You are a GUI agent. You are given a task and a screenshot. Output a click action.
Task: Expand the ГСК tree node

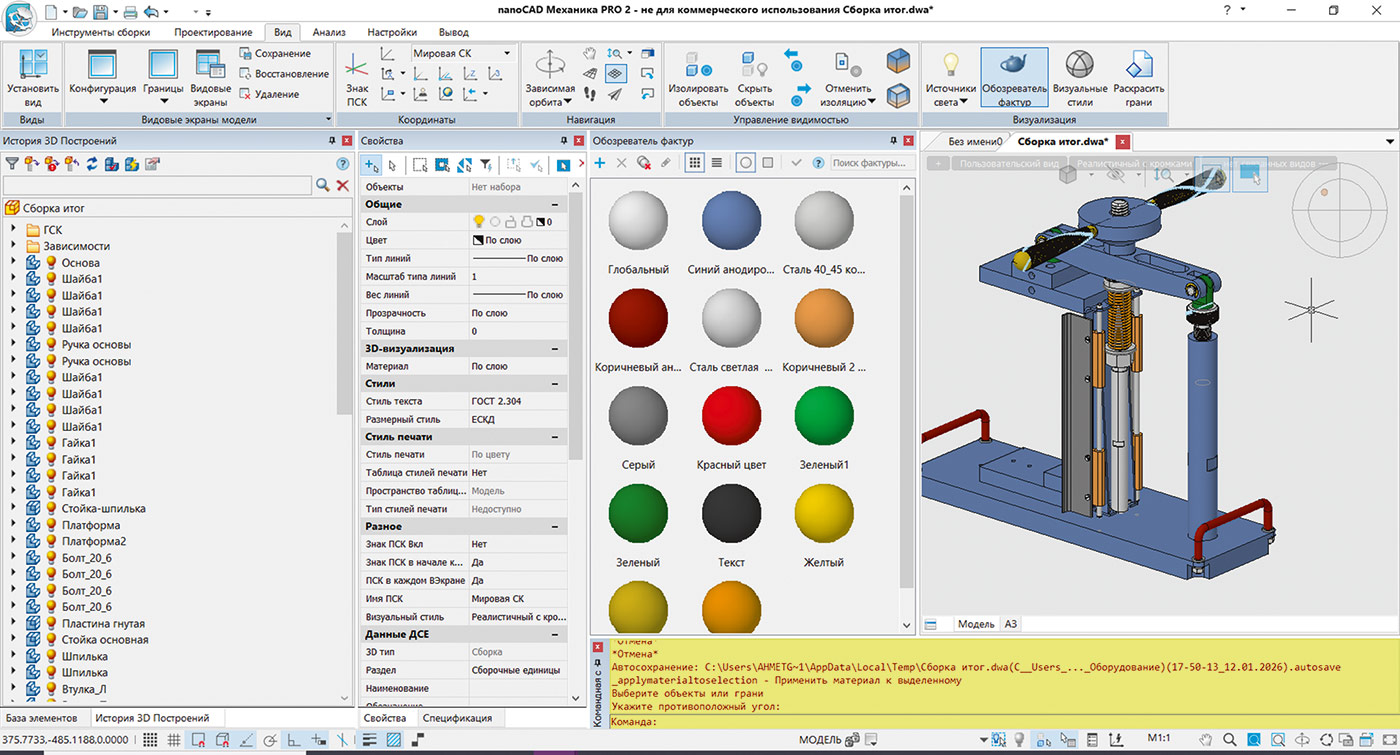[x=13, y=230]
